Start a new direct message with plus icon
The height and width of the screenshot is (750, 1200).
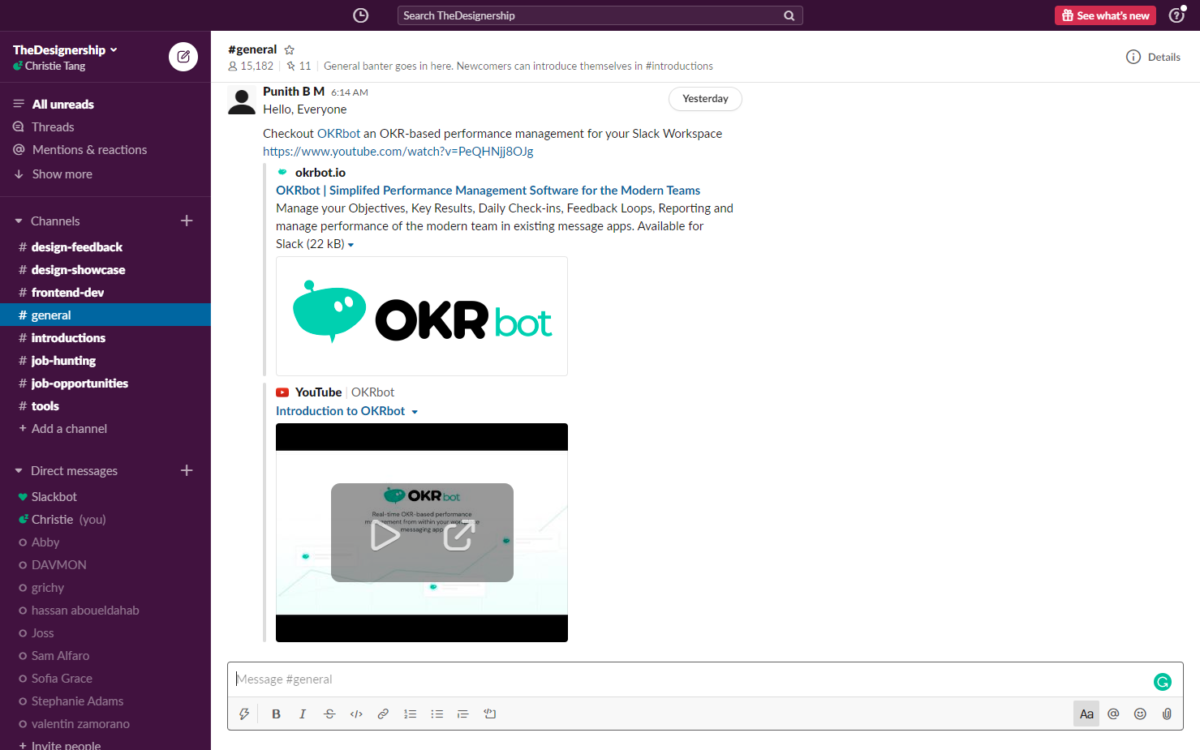pos(186,470)
